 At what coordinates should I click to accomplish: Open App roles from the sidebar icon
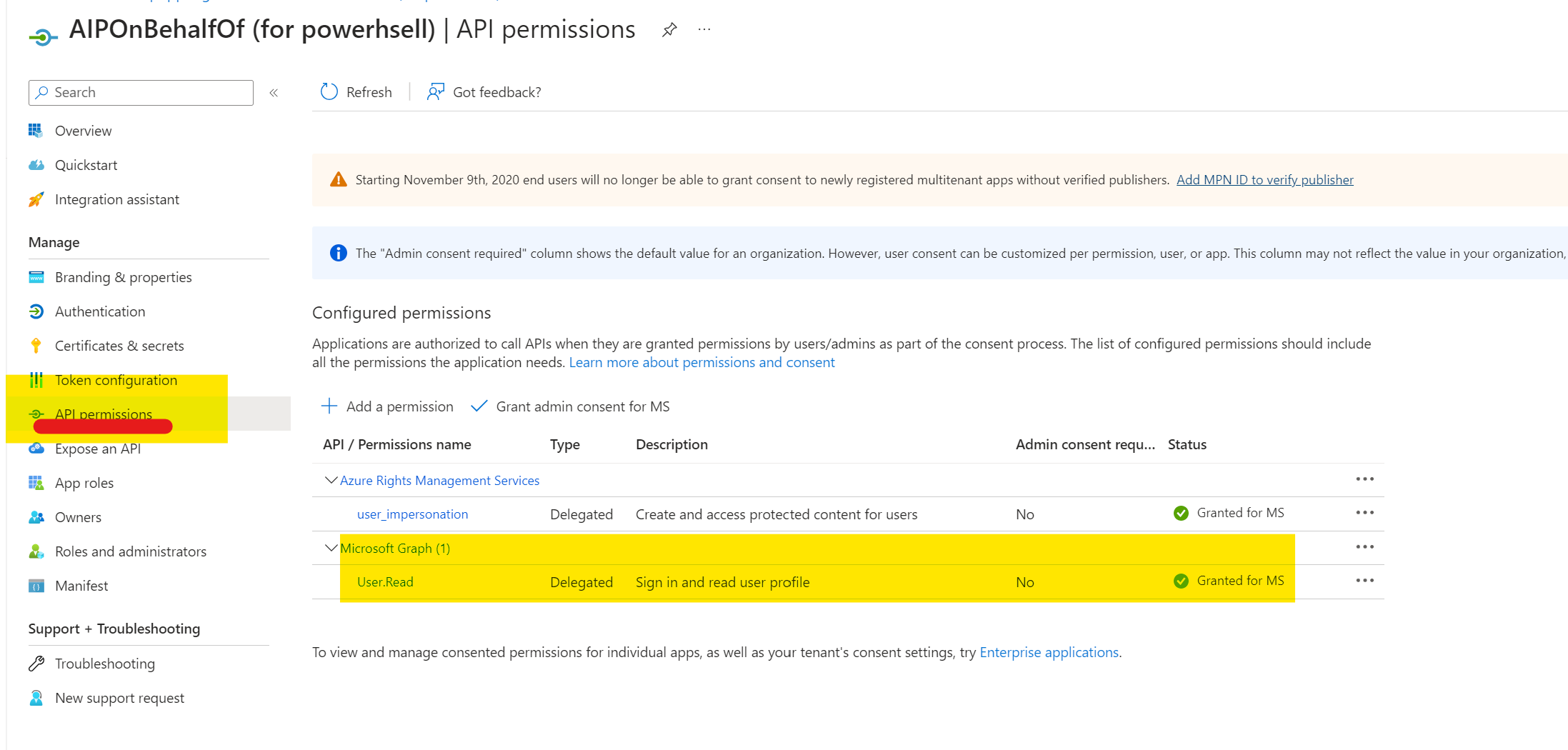(36, 483)
